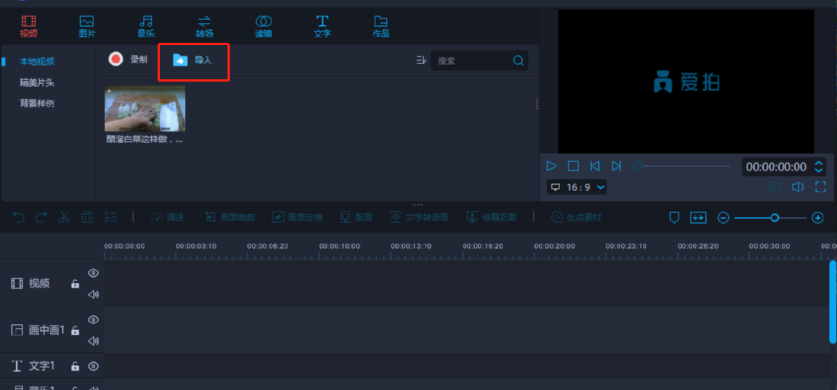Toggle the lock on 文字1 track

[x=75, y=367]
